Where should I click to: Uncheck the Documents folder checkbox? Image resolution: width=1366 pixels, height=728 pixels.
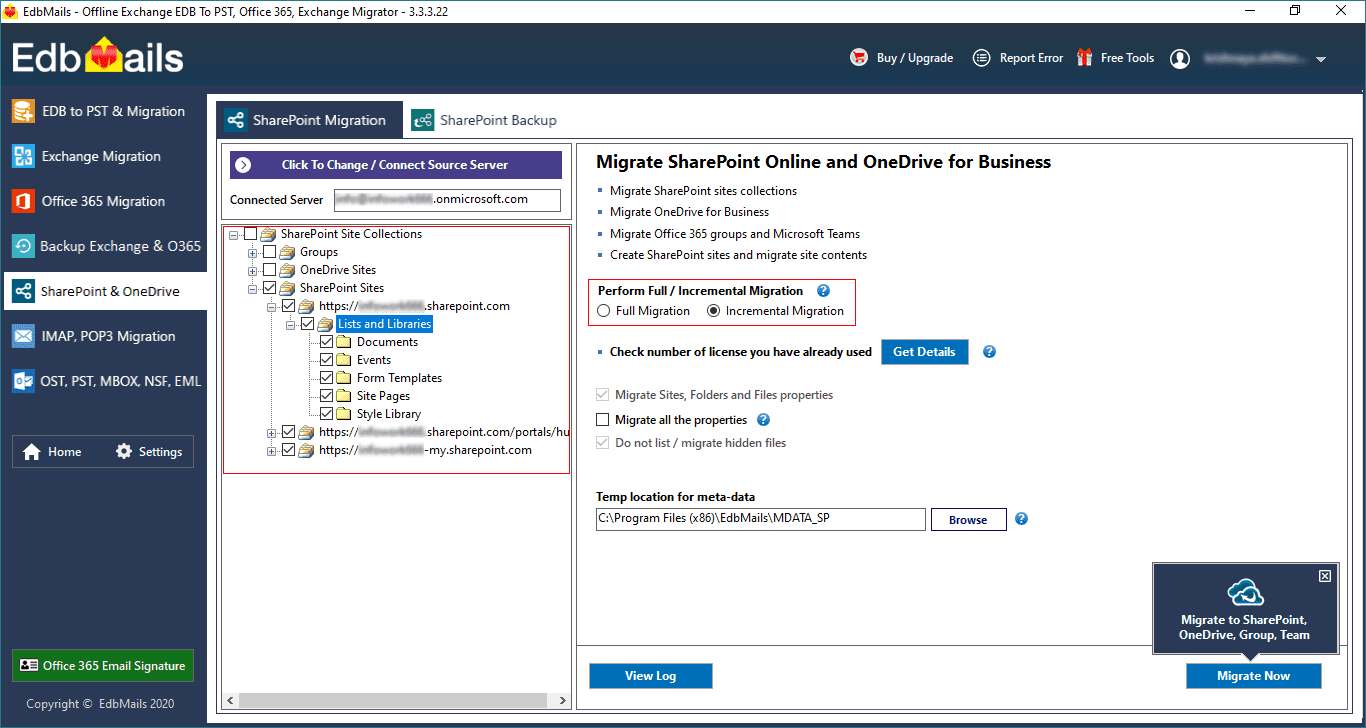326,342
